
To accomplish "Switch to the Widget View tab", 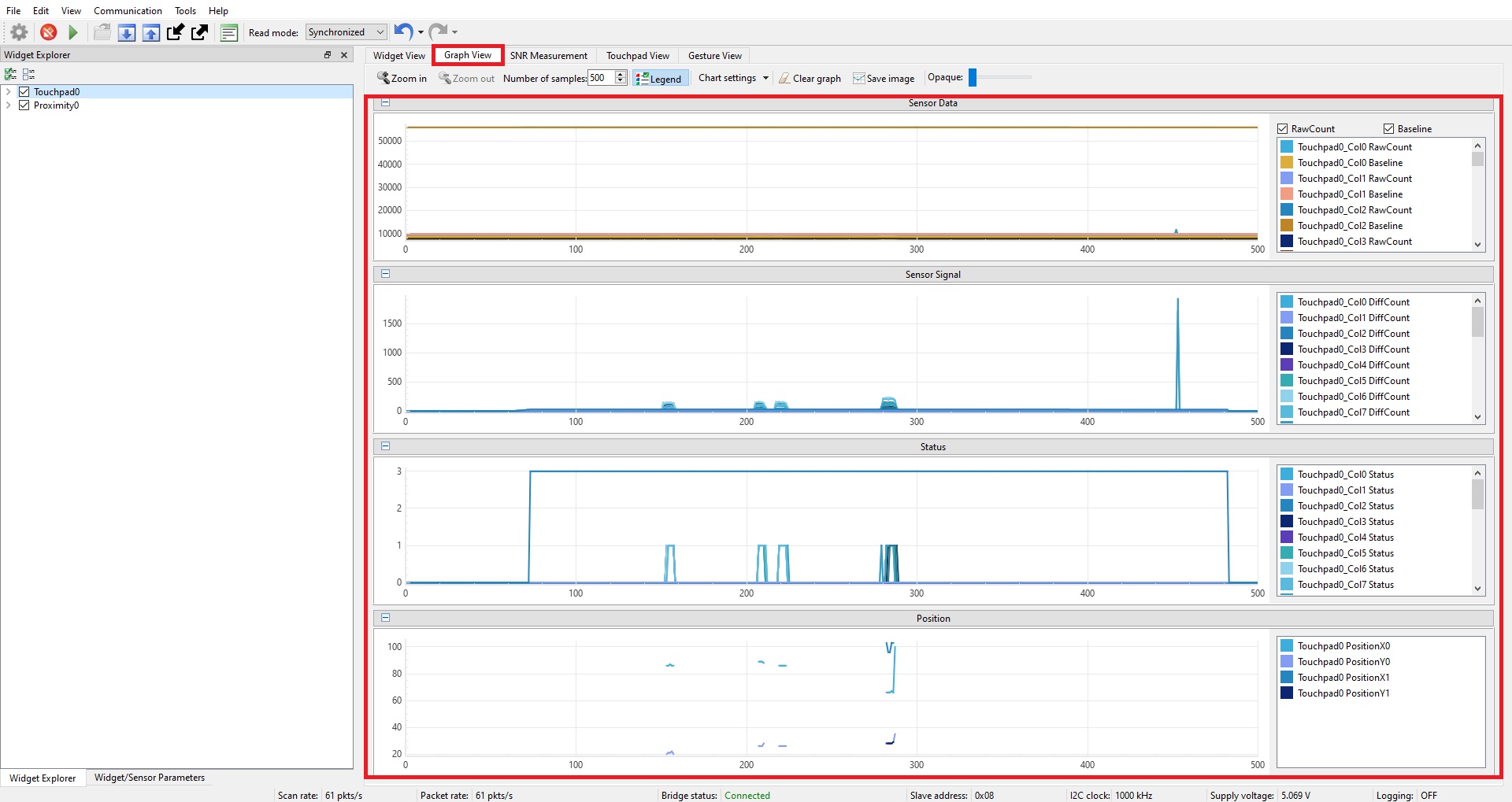I will tap(399, 56).
